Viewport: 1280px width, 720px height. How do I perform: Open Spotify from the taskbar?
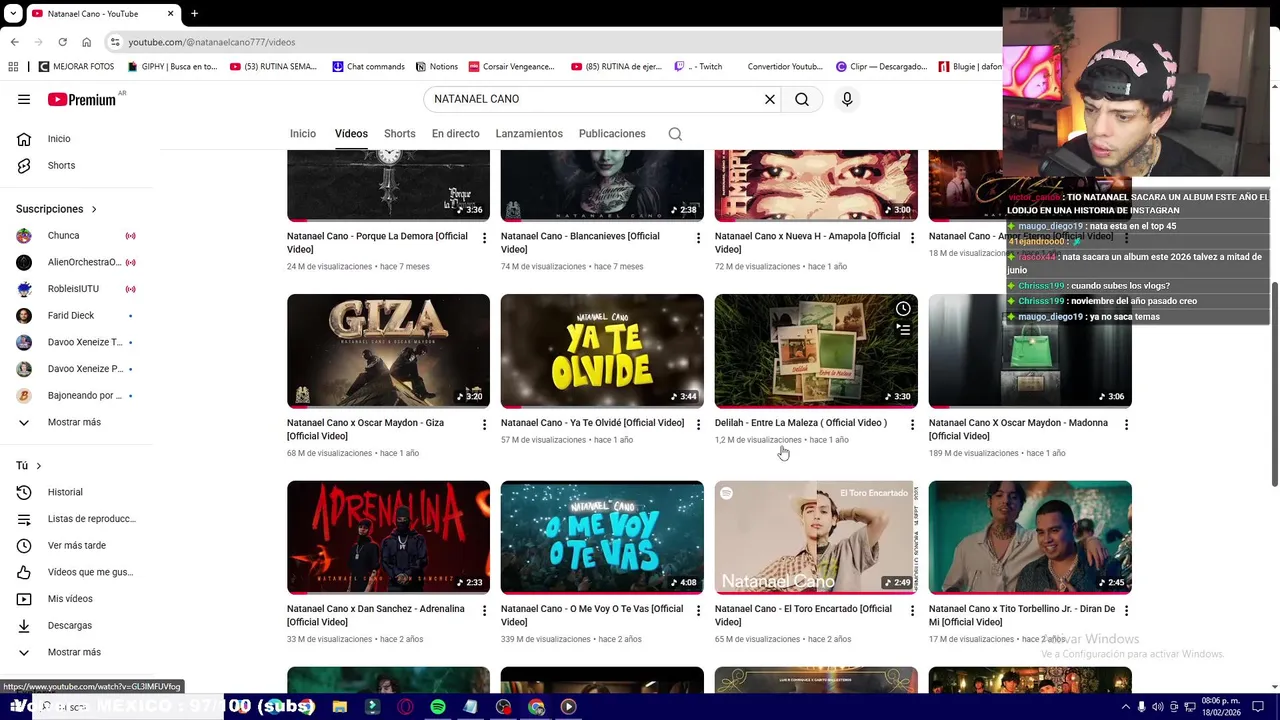coord(438,707)
